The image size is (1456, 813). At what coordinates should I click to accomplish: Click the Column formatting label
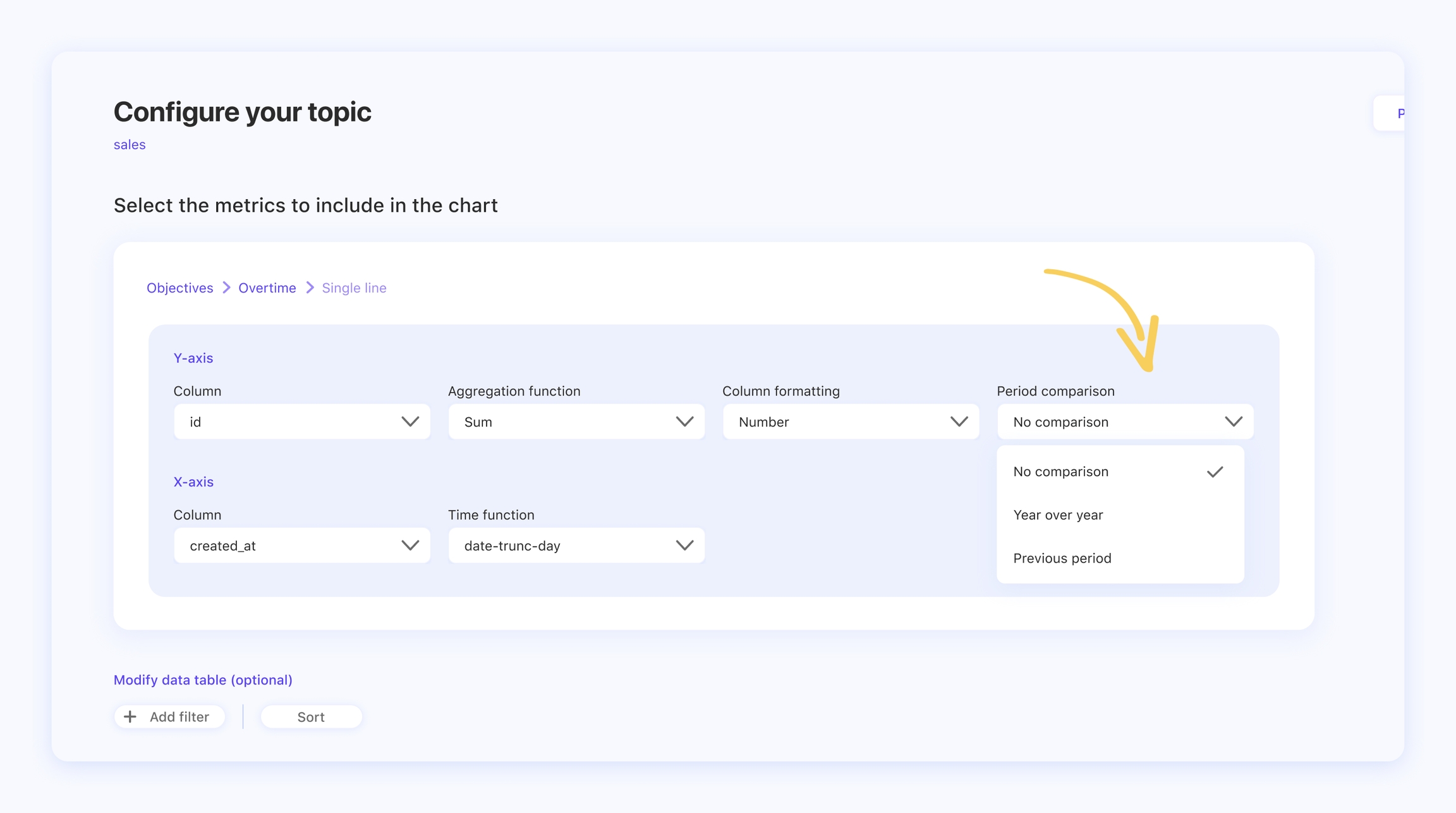pos(781,391)
